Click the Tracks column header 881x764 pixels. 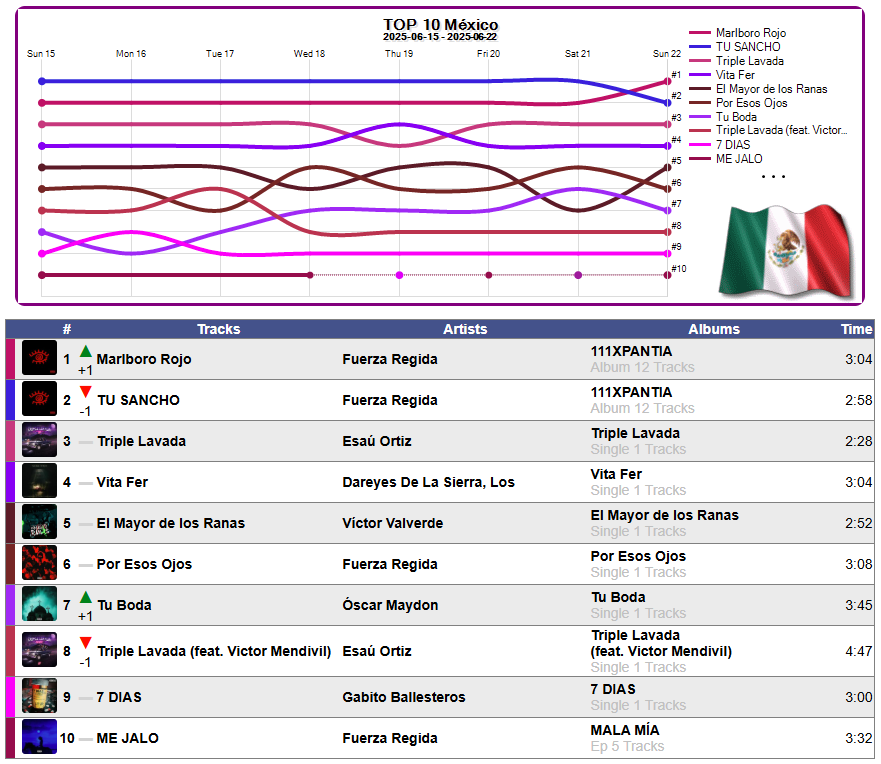coord(219,329)
